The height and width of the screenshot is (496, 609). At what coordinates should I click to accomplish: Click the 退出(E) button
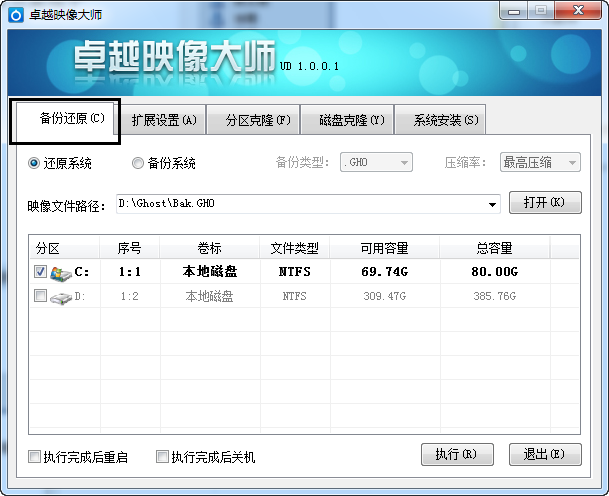[544, 454]
